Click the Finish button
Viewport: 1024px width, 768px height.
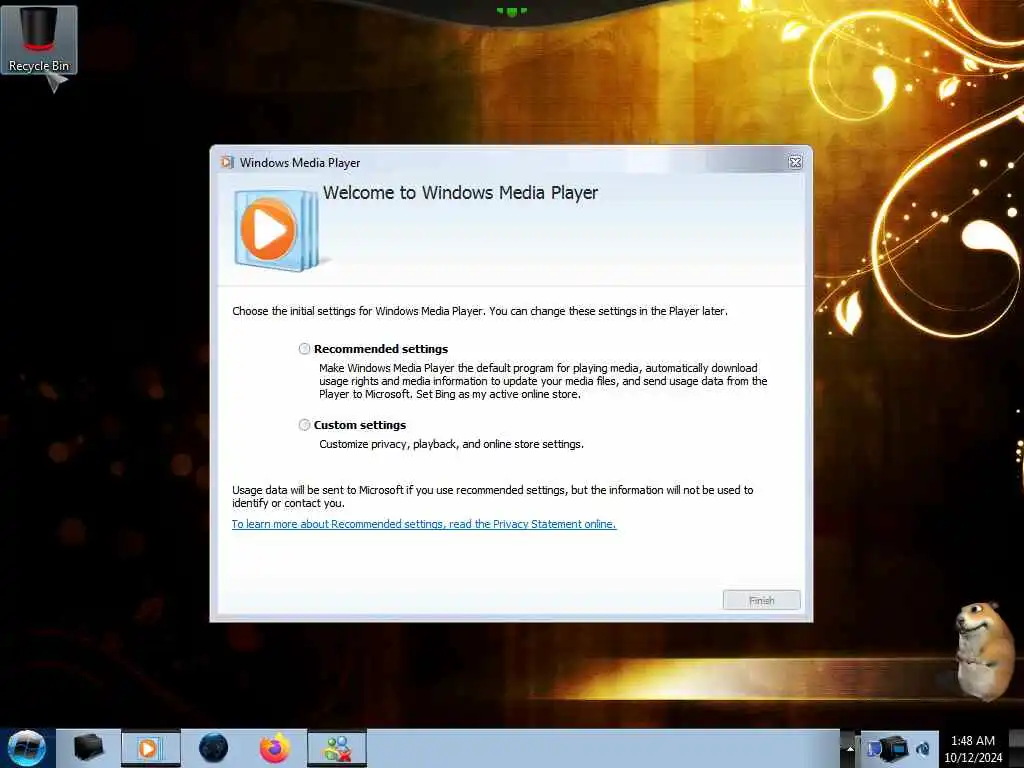coord(761,600)
